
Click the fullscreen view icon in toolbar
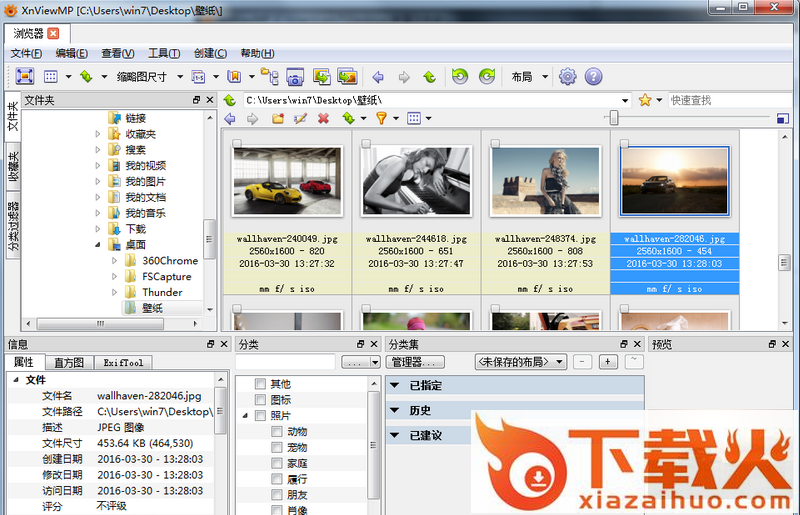24,76
